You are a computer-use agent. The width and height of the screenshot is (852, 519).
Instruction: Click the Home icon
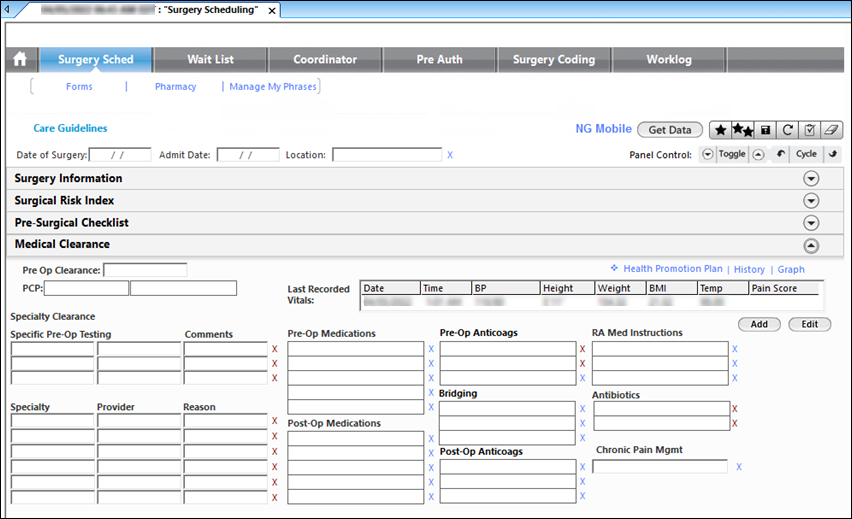pyautogui.click(x=20, y=59)
